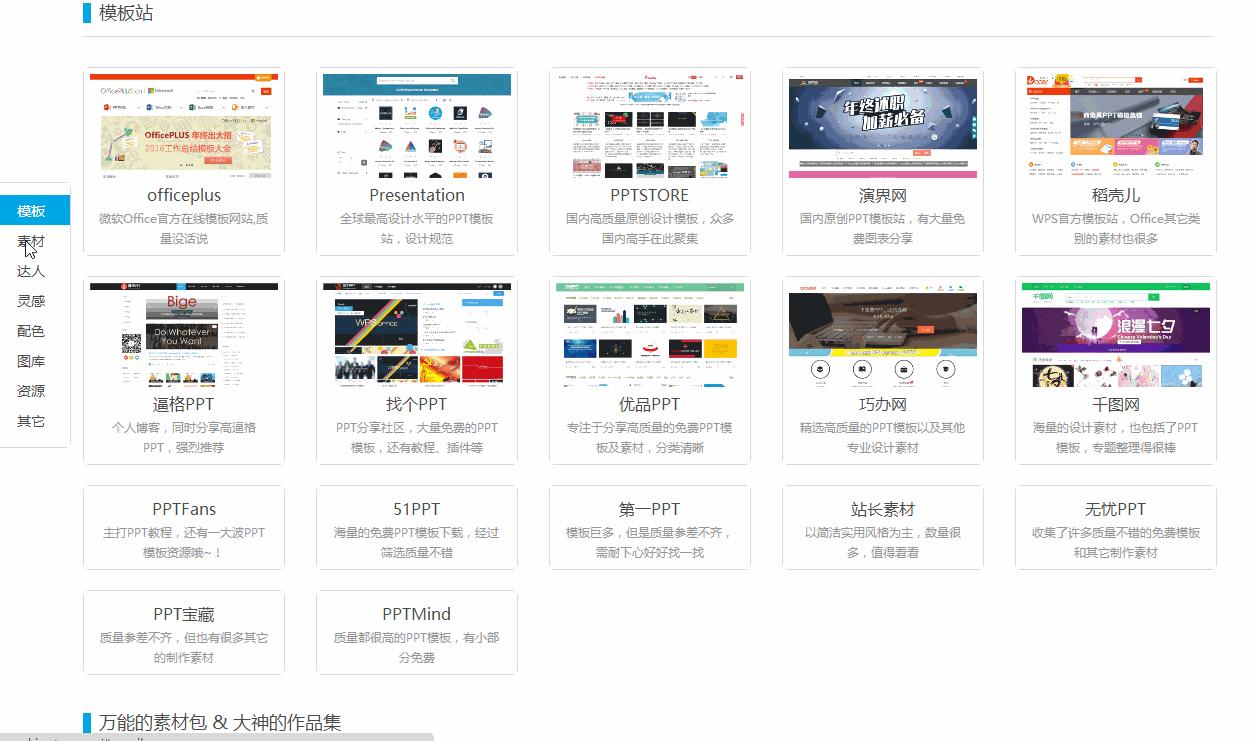Viewport: 1251px width, 741px height.
Task: Visit the officeplus template site
Action: coord(183,195)
